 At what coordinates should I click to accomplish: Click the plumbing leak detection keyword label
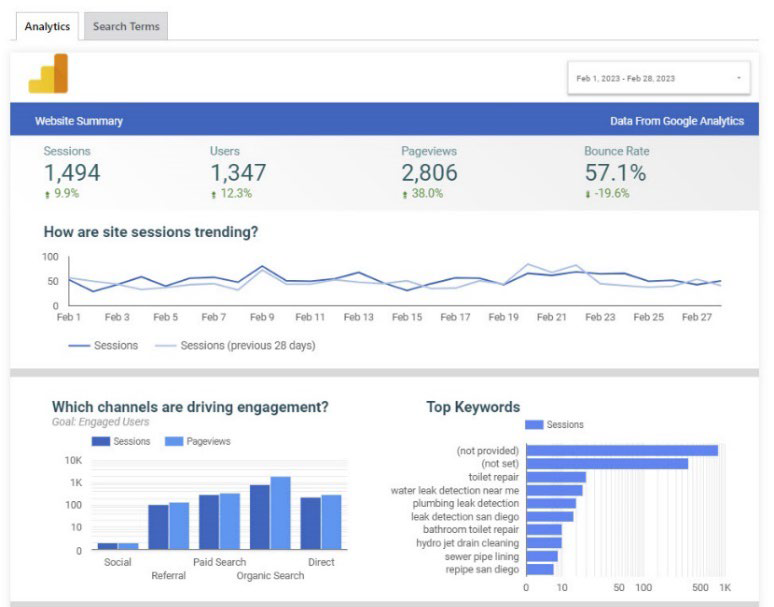coord(465,503)
